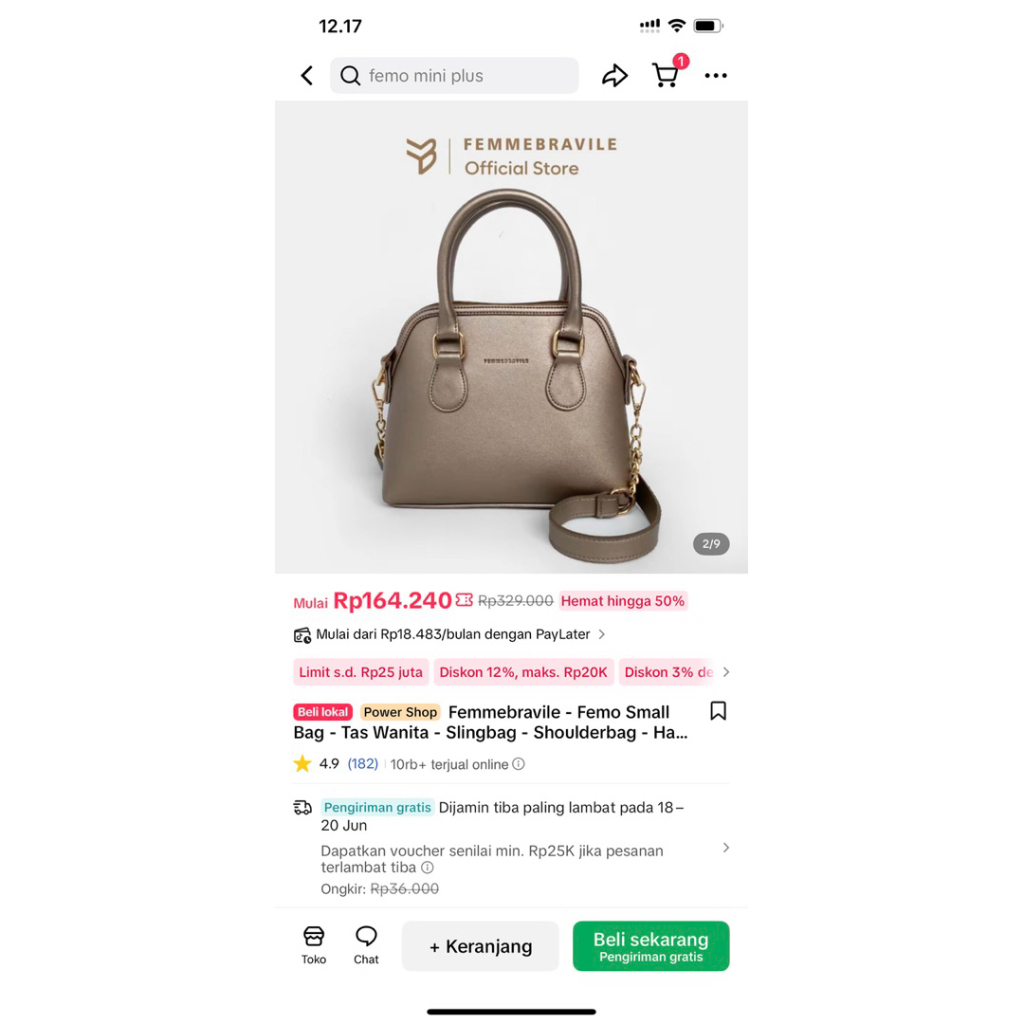Open the Toko store icon

313,945
